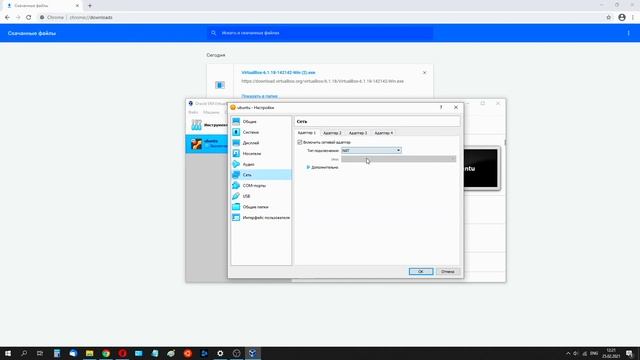The width and height of the screenshot is (640, 360).
Task: Open the Тип подключения NAT dropdown
Action: [x=371, y=150]
